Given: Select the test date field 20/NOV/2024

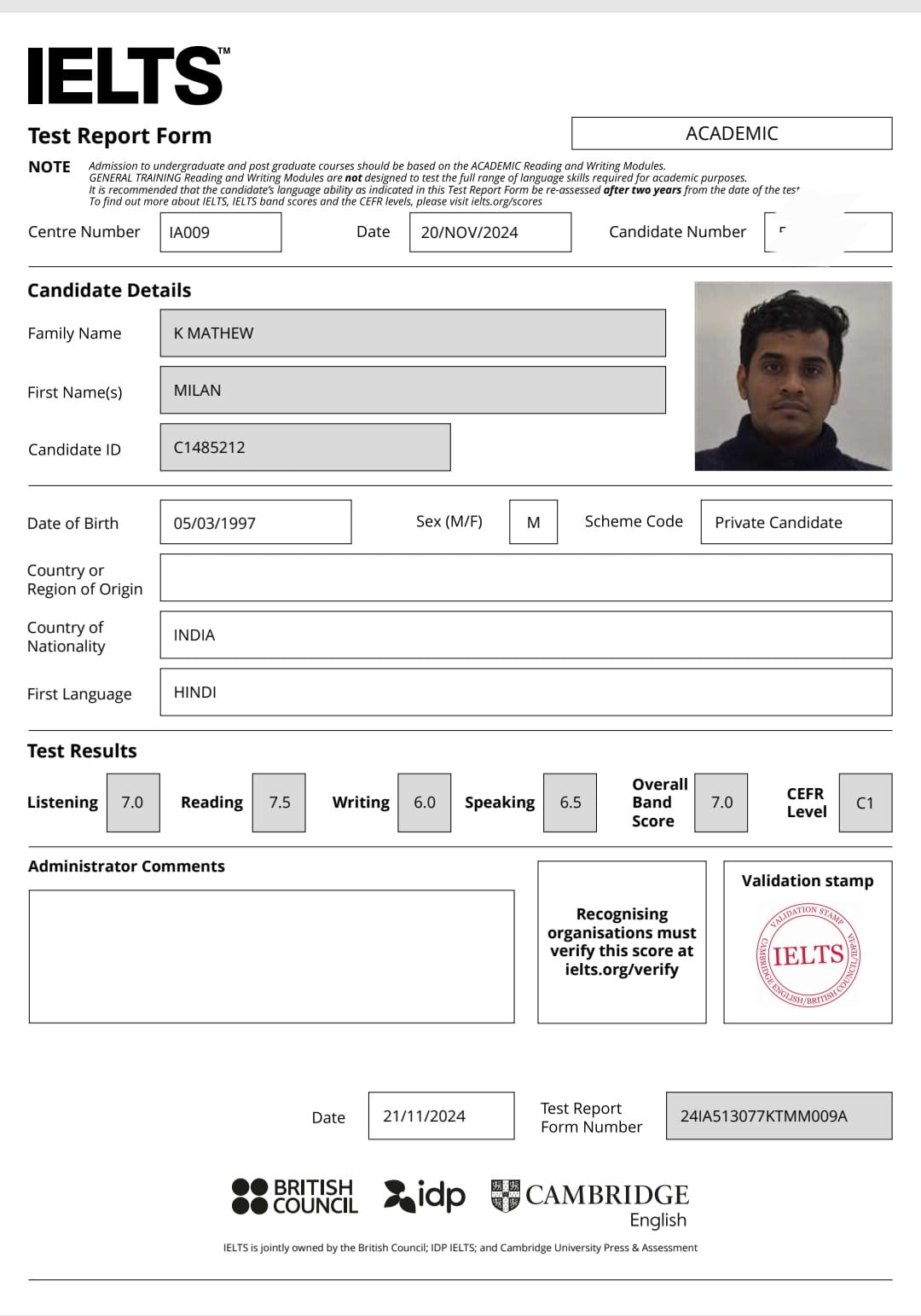Looking at the screenshot, I should [x=490, y=232].
